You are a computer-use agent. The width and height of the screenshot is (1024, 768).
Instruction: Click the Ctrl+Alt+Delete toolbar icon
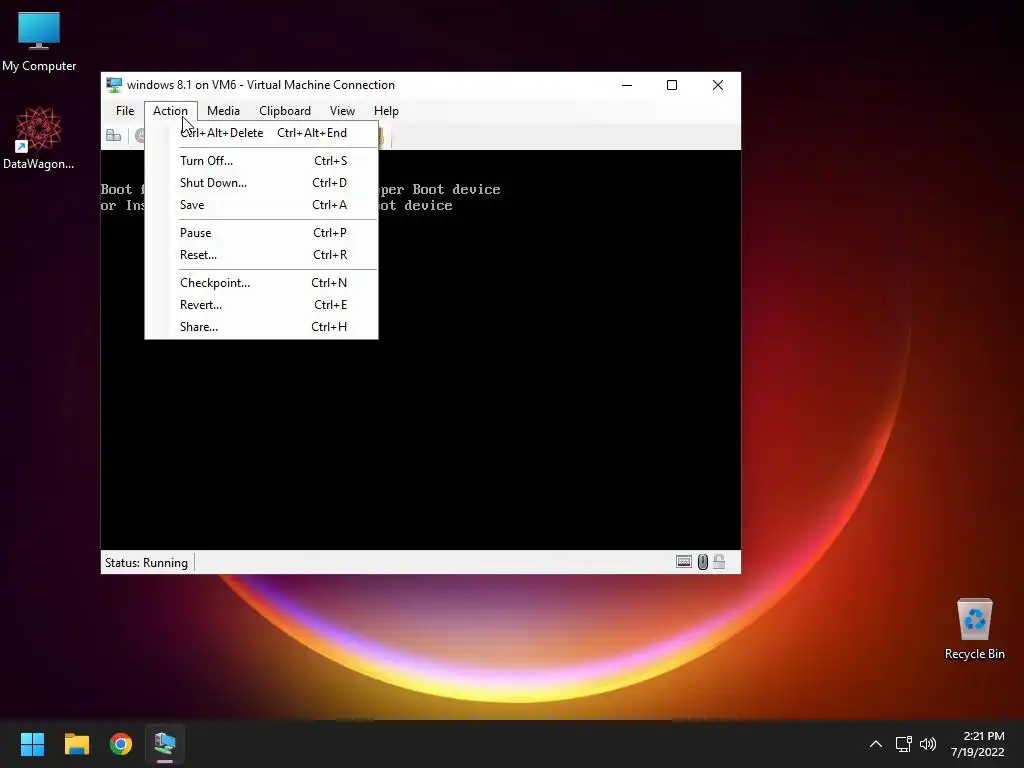[114, 136]
